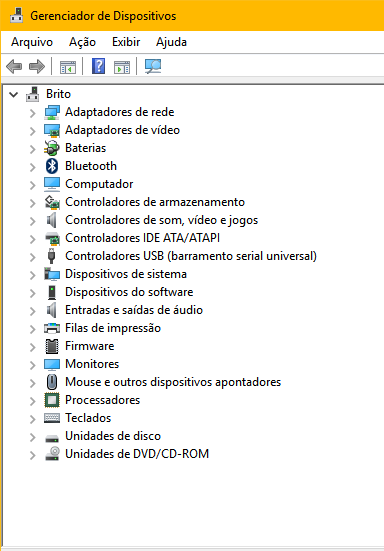Open the Exibir menu

pyautogui.click(x=126, y=42)
